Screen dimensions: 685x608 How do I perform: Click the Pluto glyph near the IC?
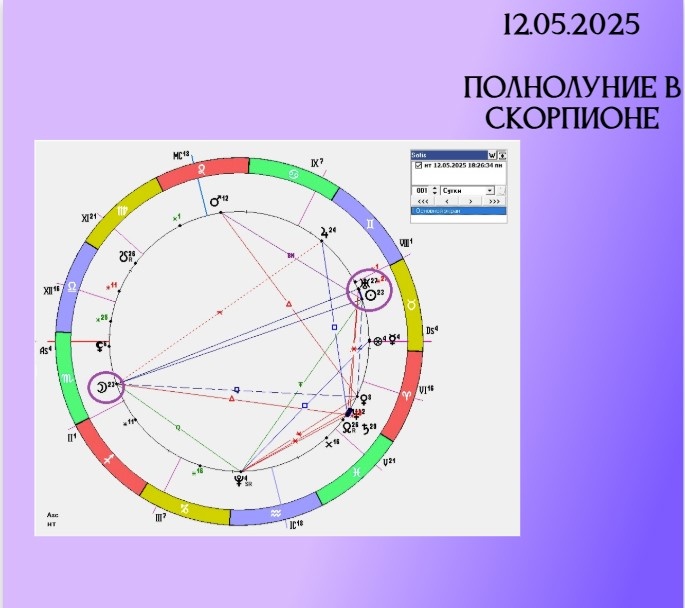pos(239,481)
